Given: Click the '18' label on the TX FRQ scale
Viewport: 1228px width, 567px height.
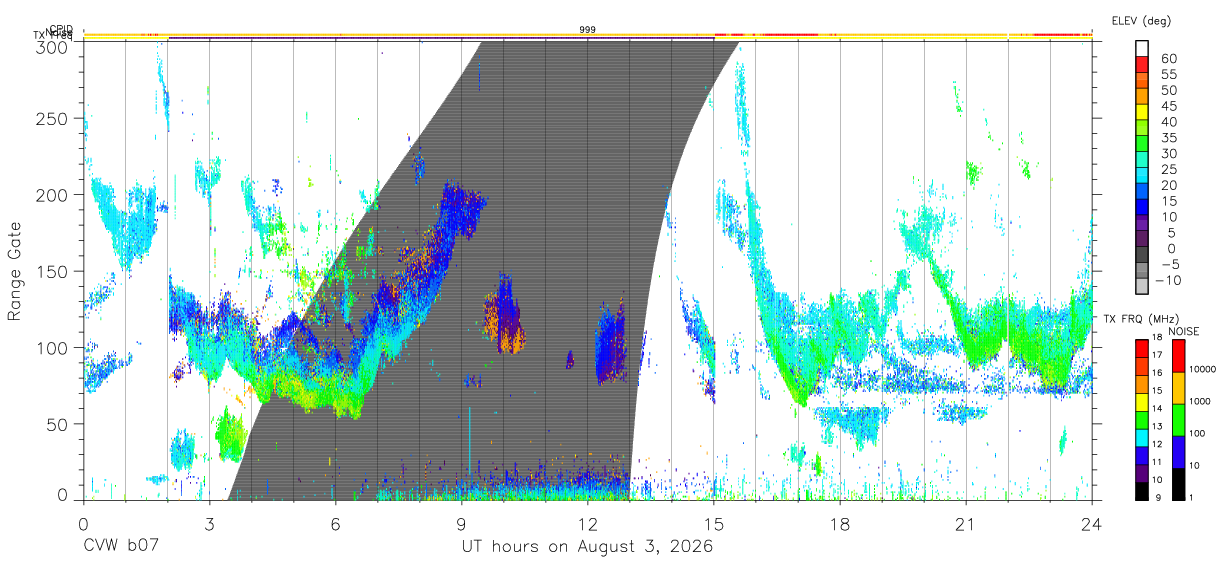Looking at the screenshot, I should (x=1158, y=337).
